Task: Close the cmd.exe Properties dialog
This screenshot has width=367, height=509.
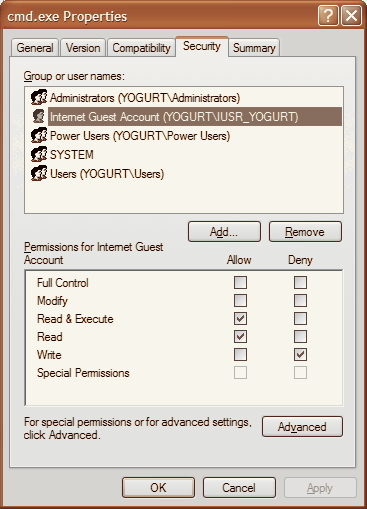Action: coord(351,16)
